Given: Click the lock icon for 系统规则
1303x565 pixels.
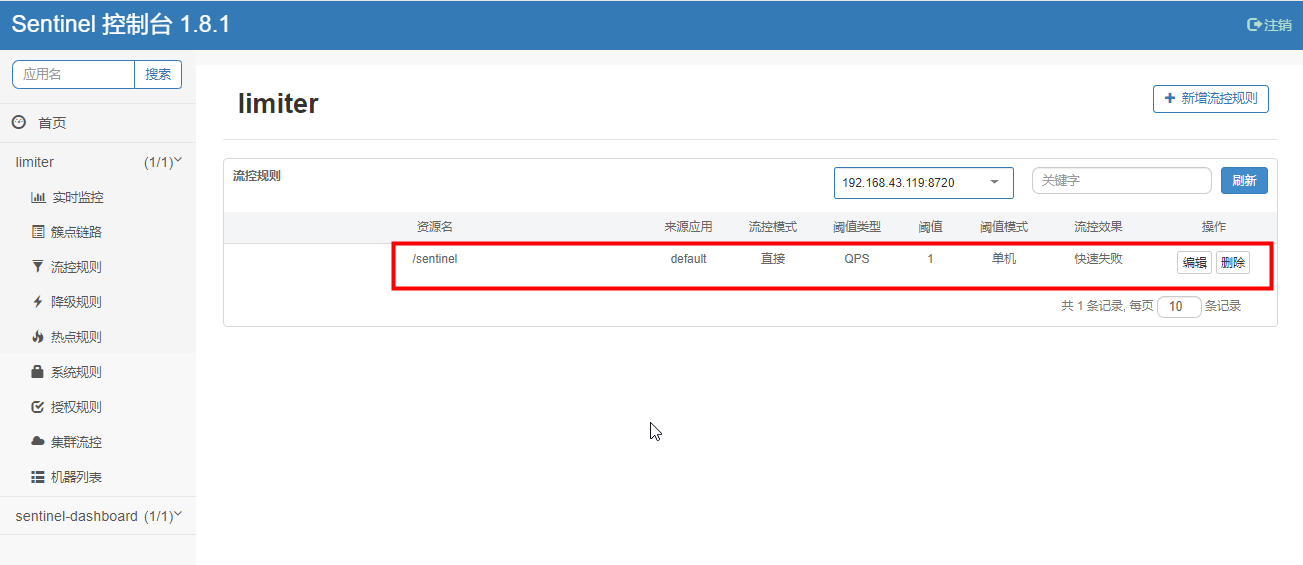Looking at the screenshot, I should 38,372.
